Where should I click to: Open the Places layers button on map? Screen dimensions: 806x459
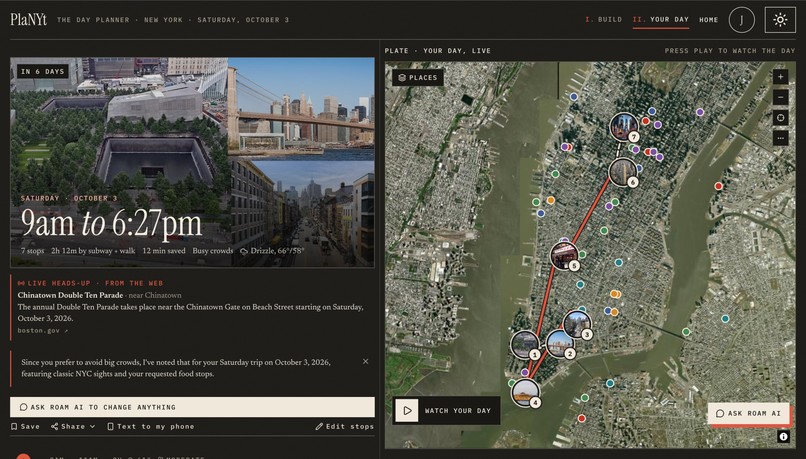[418, 78]
